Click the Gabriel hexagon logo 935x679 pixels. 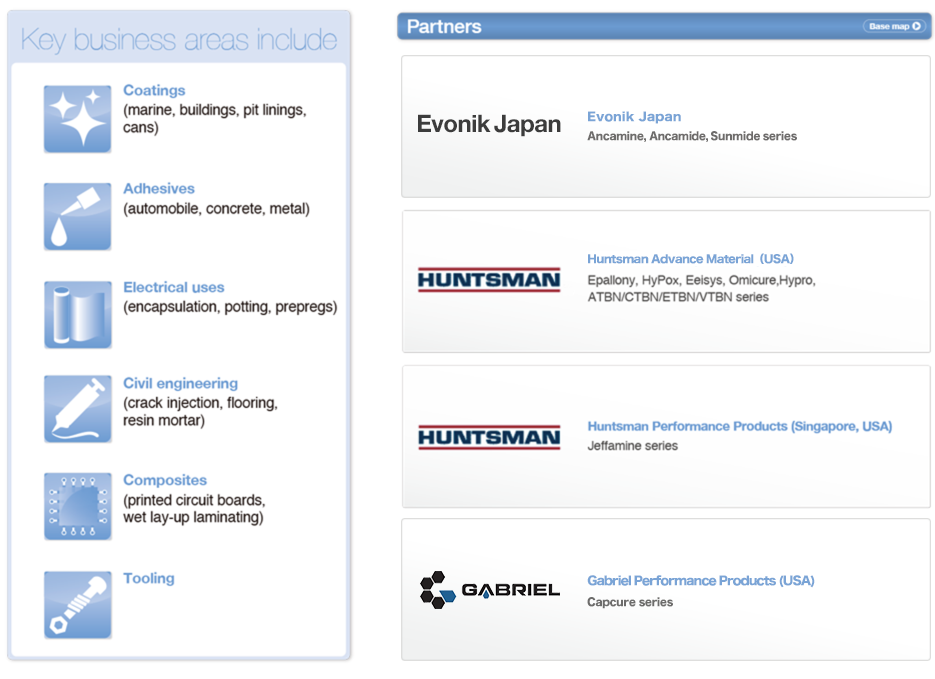click(x=490, y=590)
